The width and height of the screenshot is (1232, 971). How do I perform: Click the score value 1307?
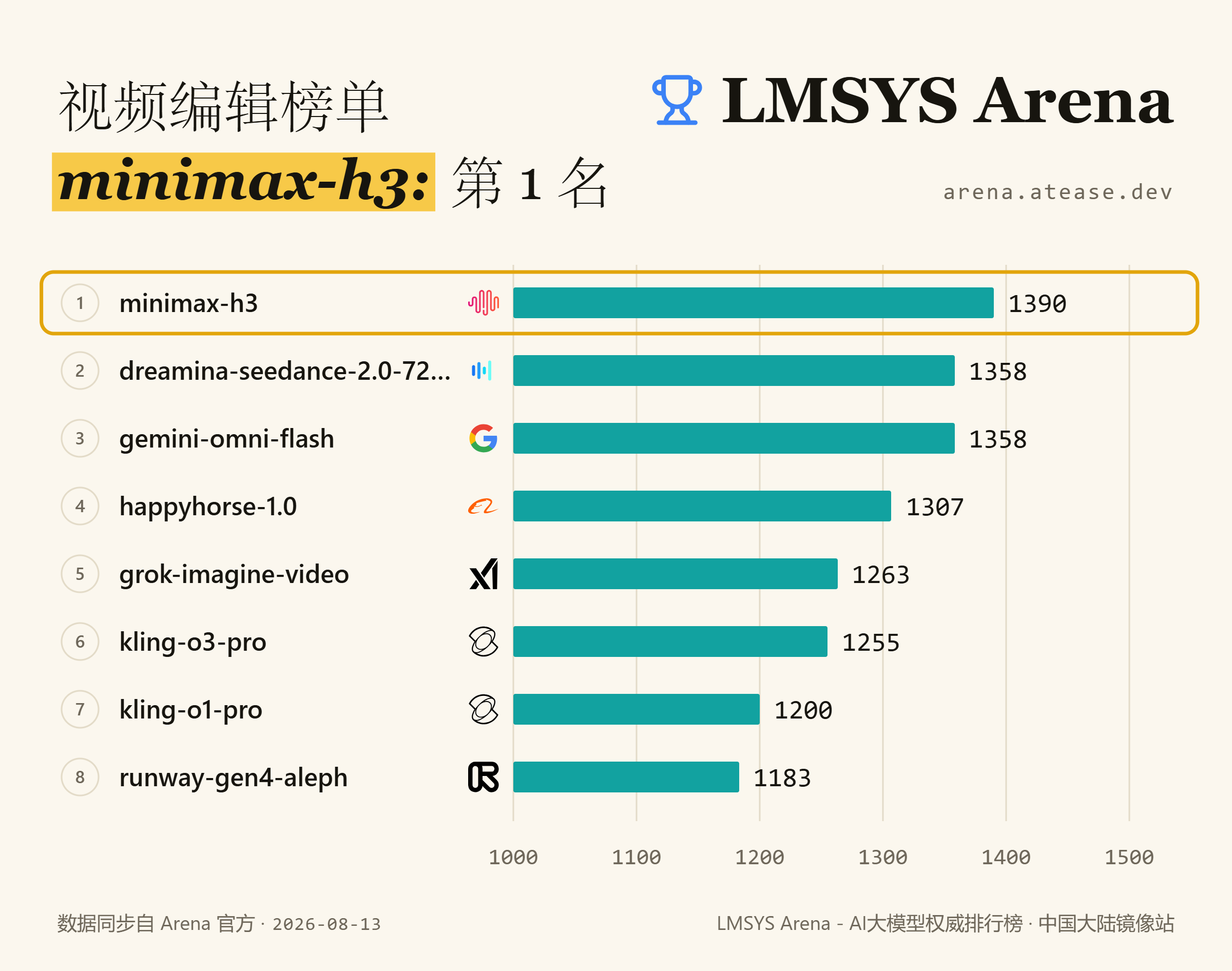click(935, 507)
